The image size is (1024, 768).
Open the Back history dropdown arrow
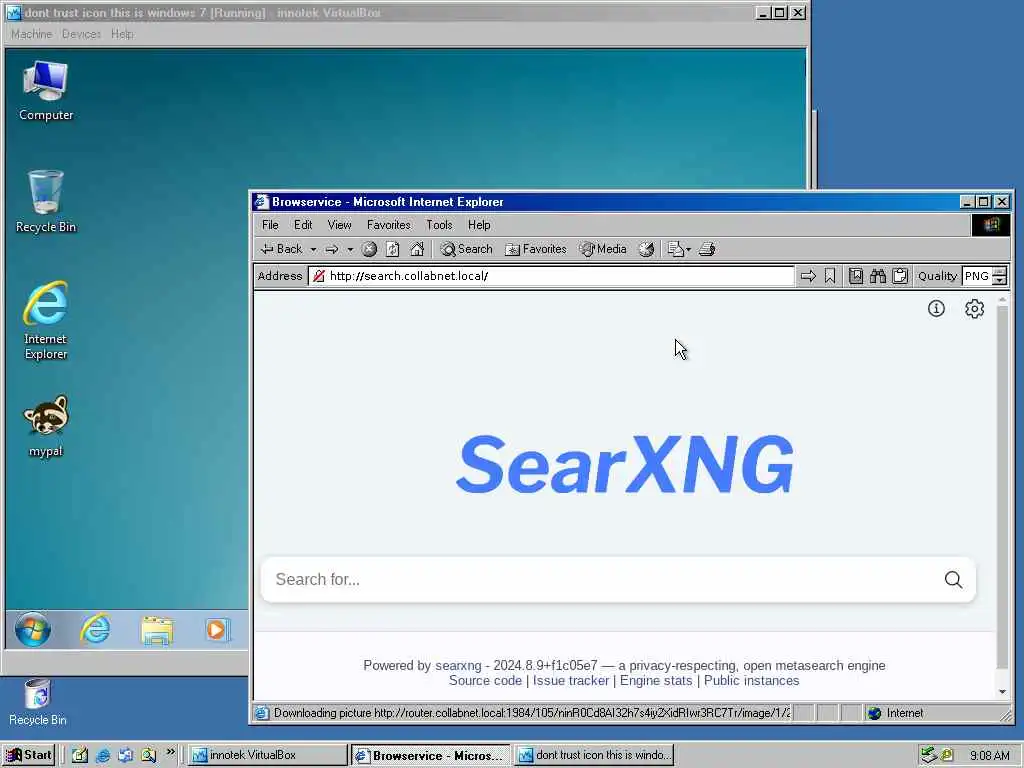tap(313, 249)
